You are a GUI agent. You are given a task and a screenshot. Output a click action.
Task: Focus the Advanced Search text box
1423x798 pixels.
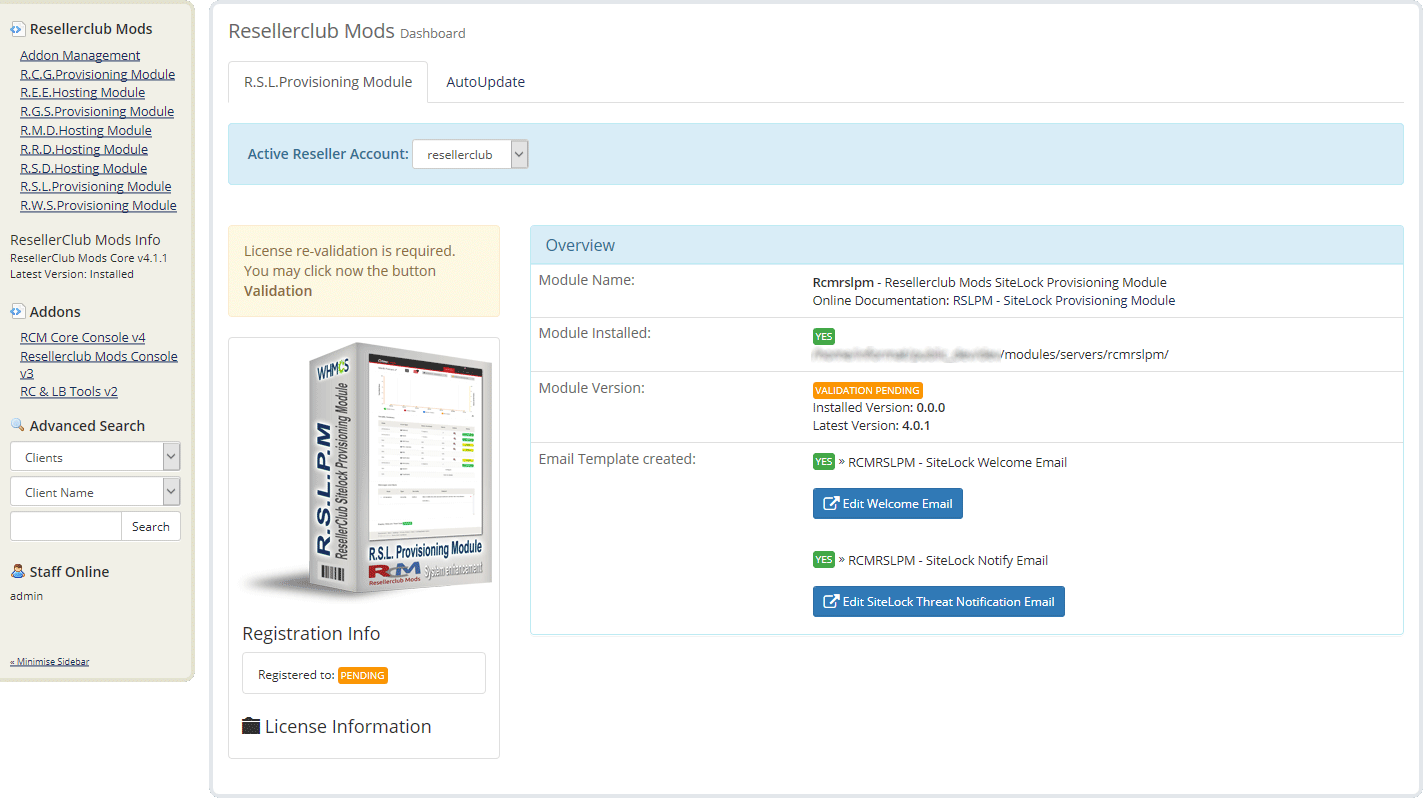[65, 526]
